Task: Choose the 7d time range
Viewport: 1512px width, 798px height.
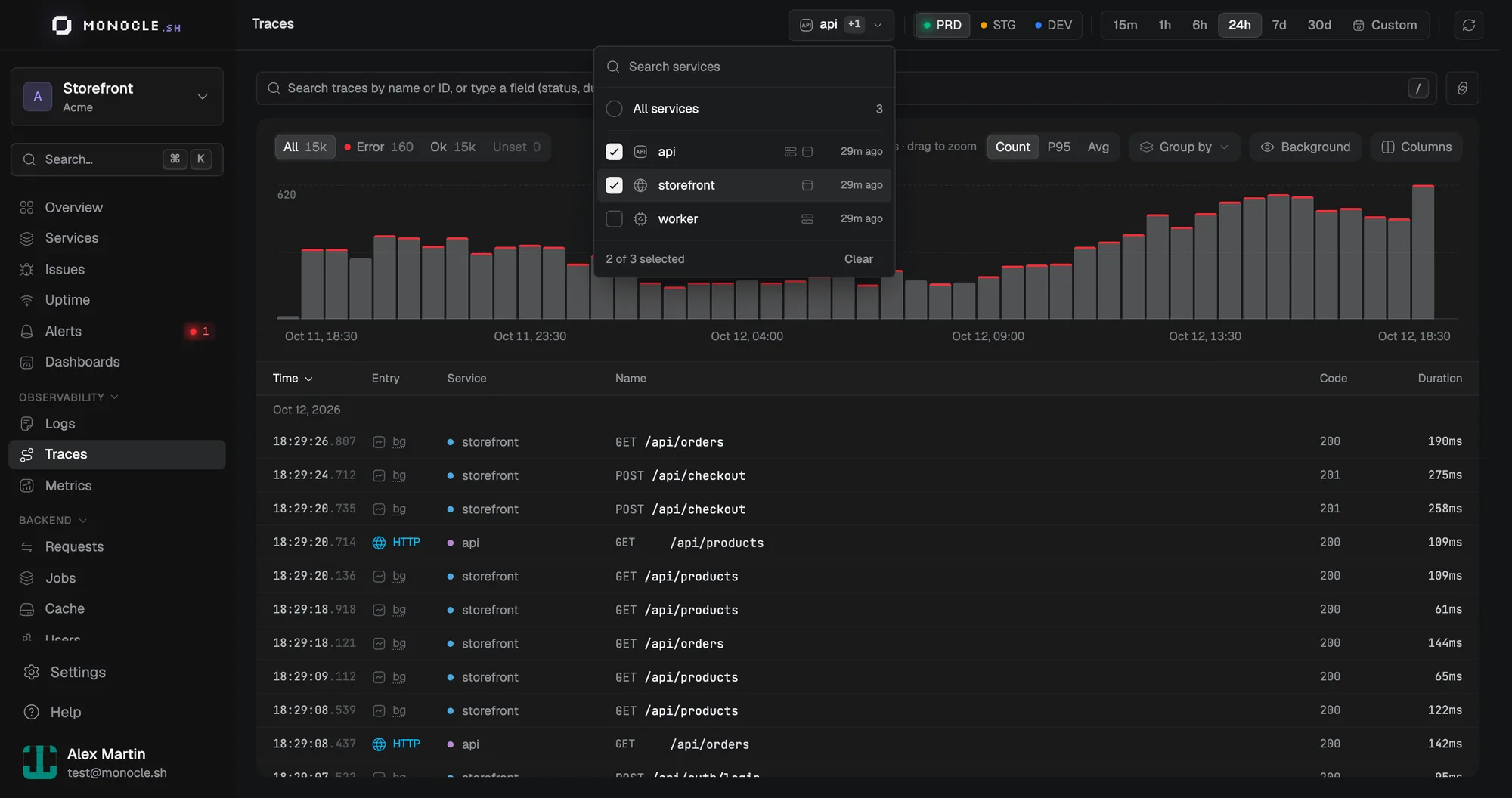Action: [x=1278, y=25]
